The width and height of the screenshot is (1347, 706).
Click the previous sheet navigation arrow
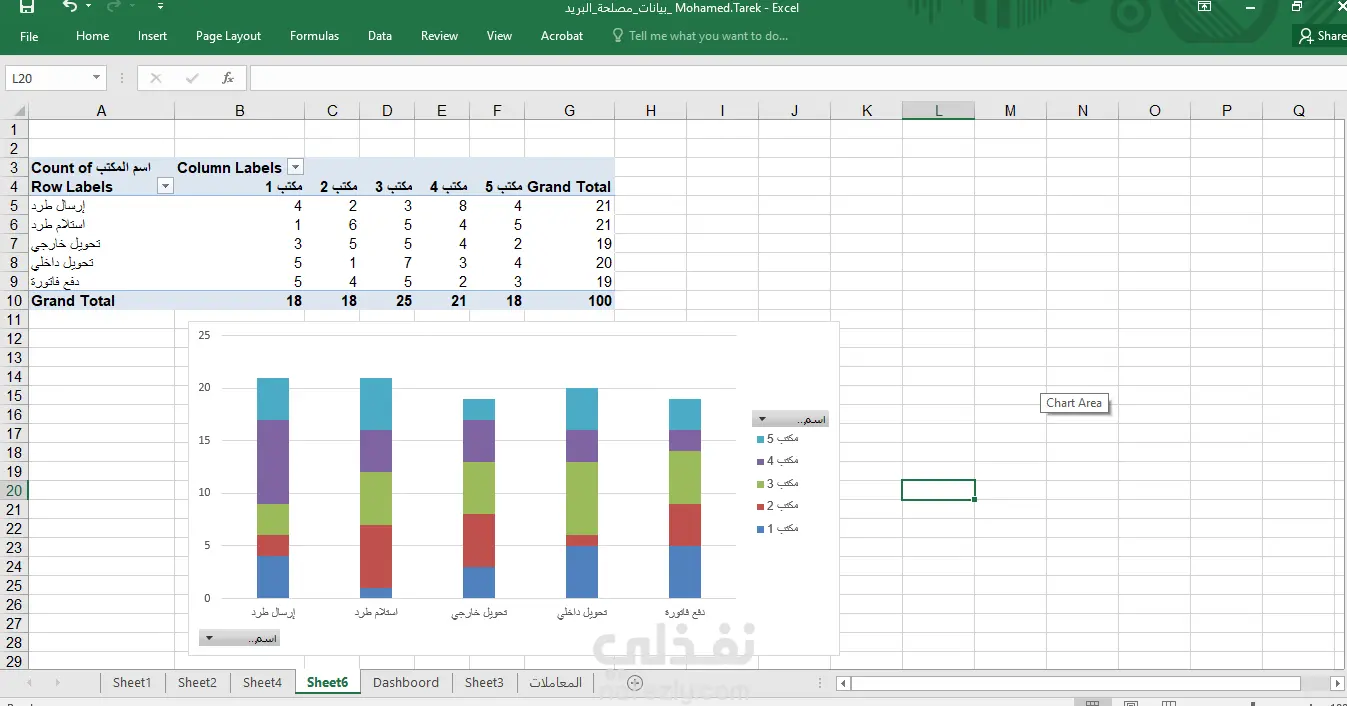tap(29, 683)
